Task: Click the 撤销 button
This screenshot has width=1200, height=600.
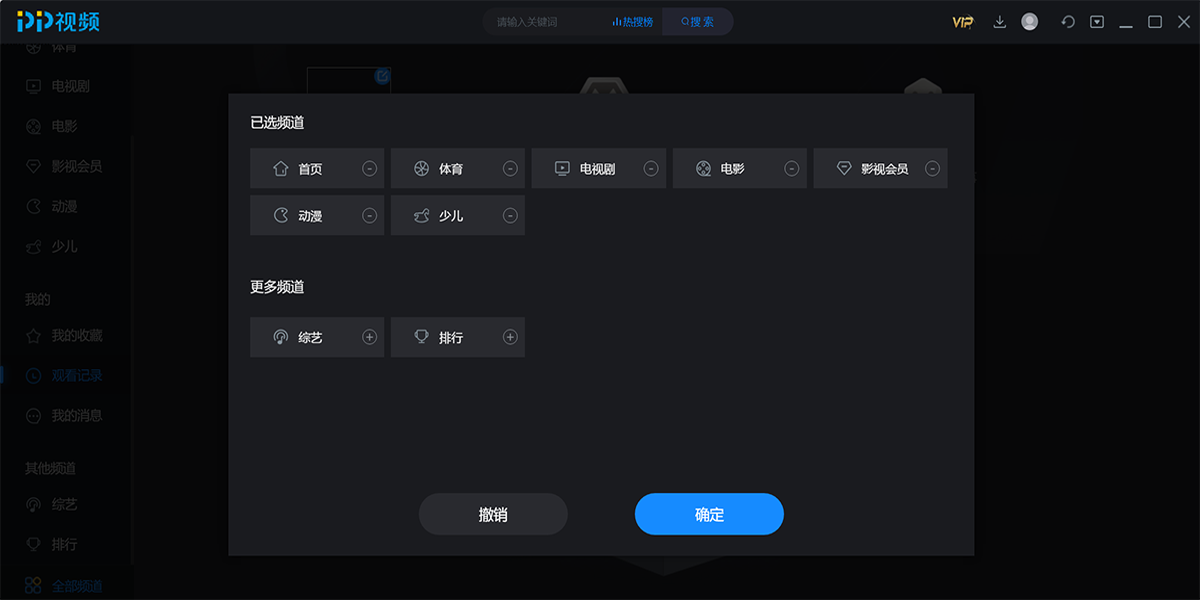Action: (x=493, y=515)
